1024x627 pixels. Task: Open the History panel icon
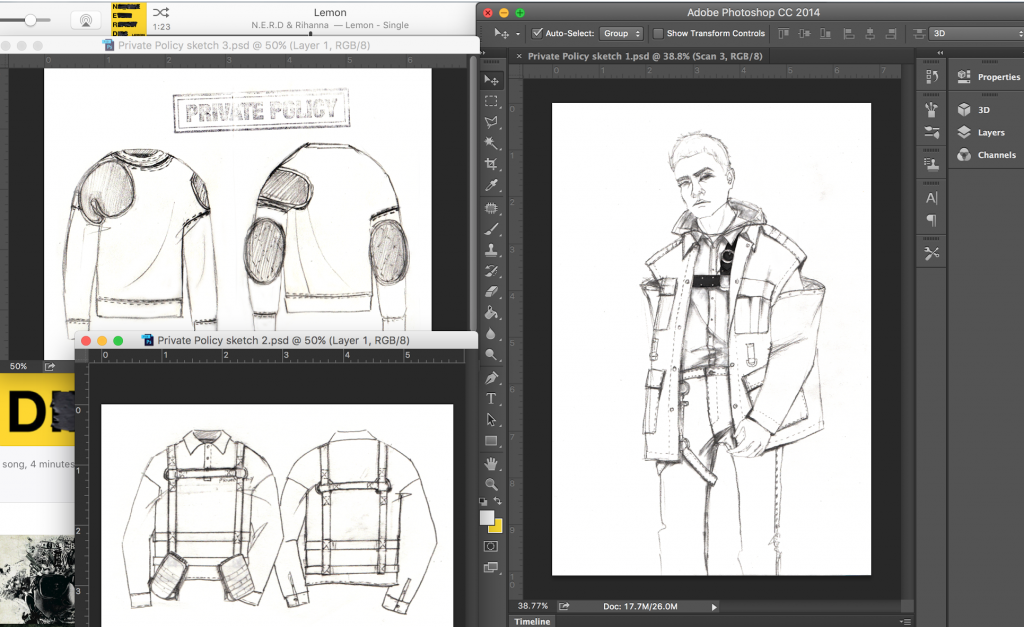point(932,77)
